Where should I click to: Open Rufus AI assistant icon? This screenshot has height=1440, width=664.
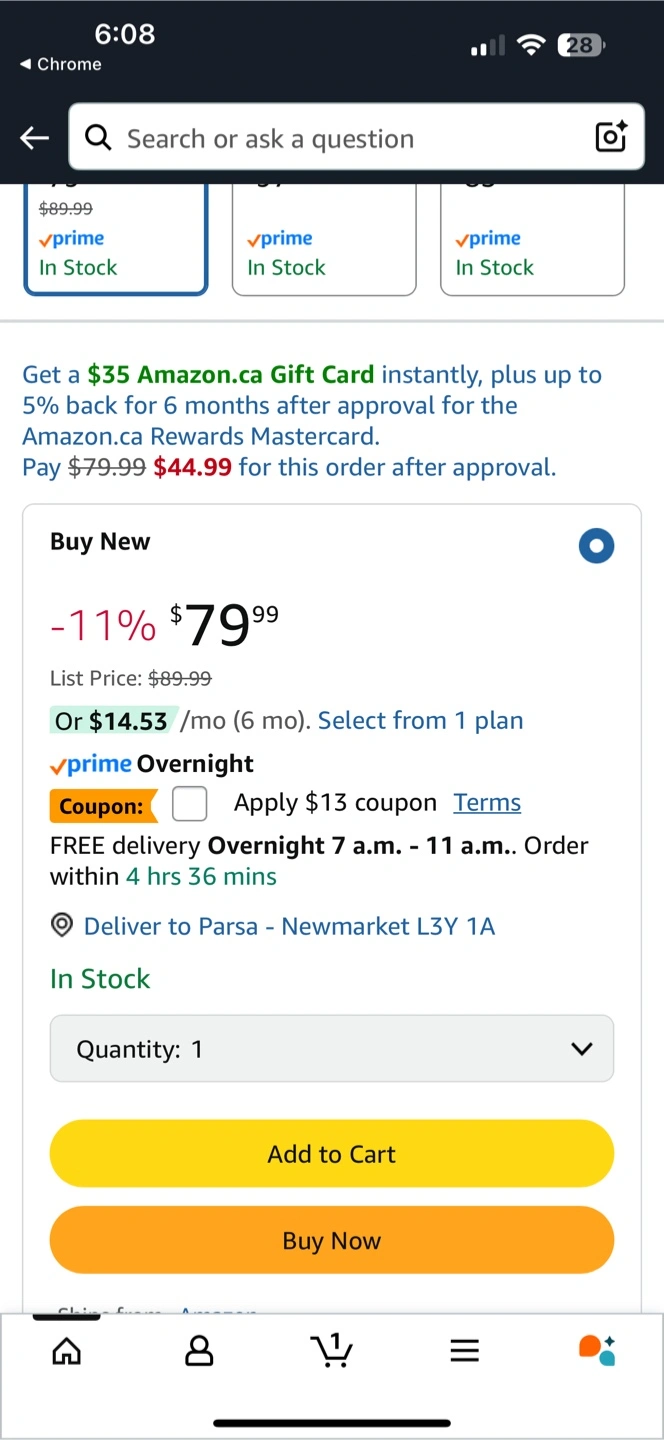tap(598, 1350)
